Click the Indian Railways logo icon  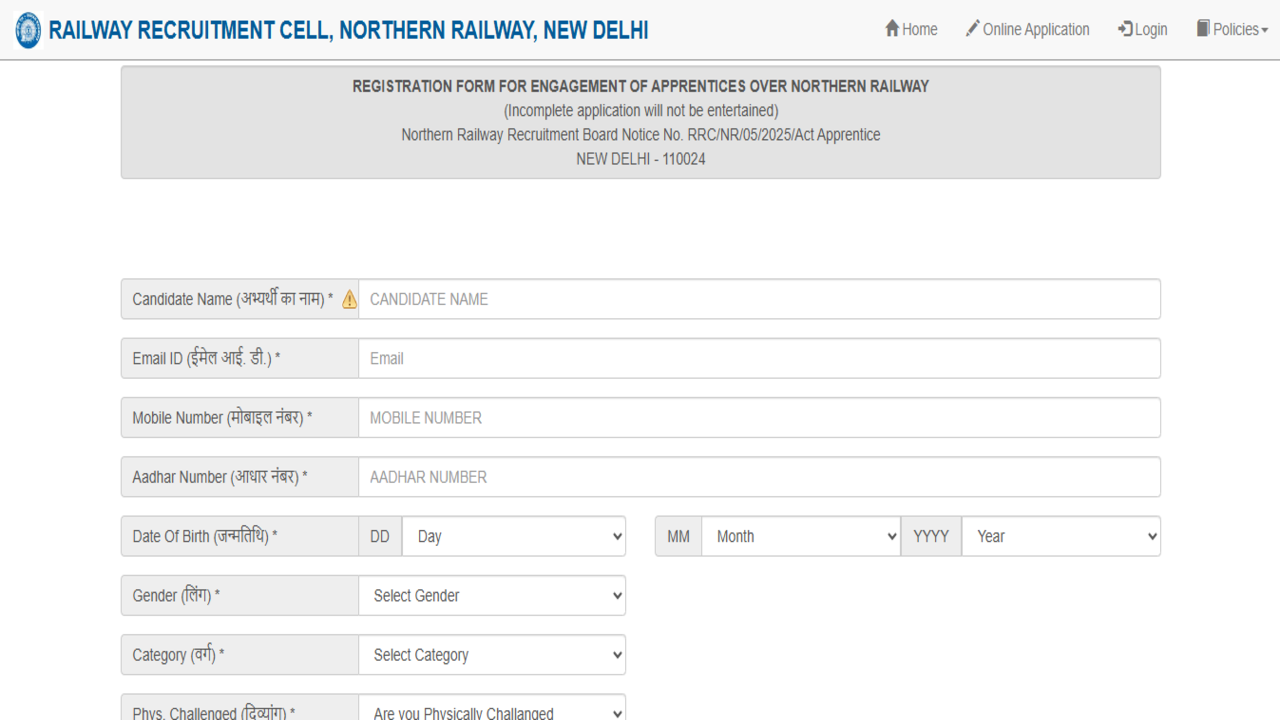[x=29, y=30]
